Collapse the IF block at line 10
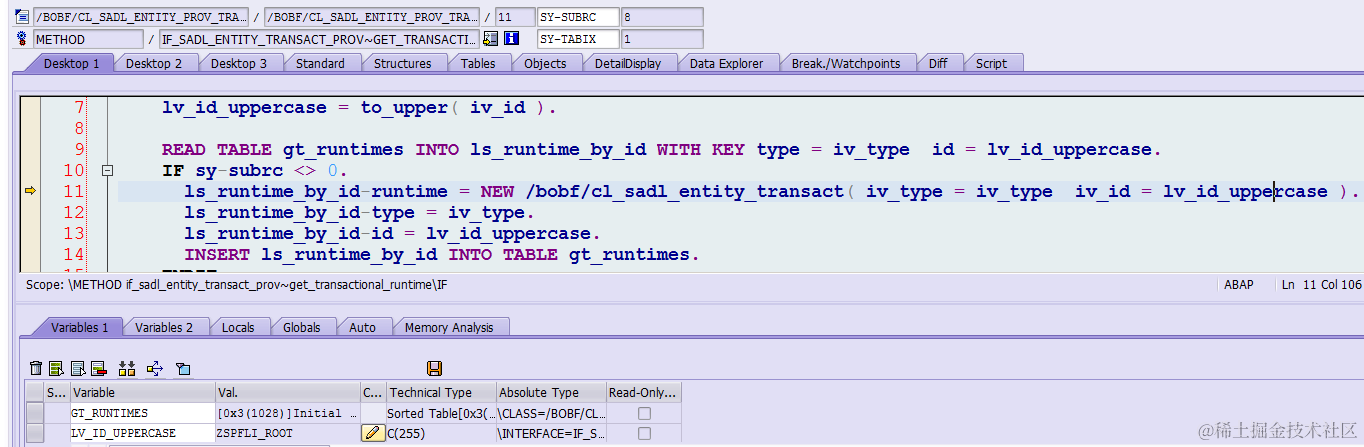 pos(108,171)
